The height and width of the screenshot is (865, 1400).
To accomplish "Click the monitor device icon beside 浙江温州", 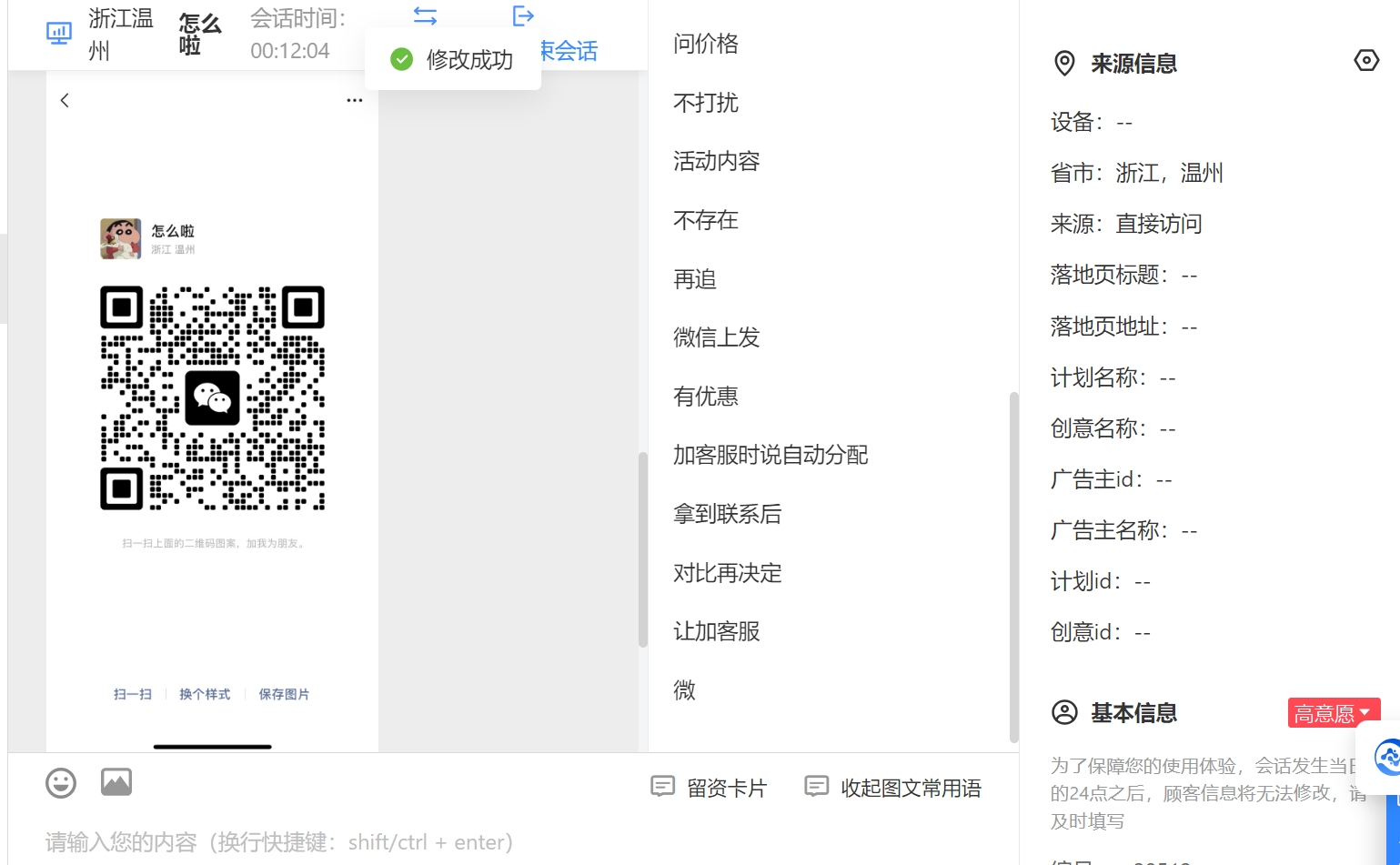I will (x=59, y=34).
